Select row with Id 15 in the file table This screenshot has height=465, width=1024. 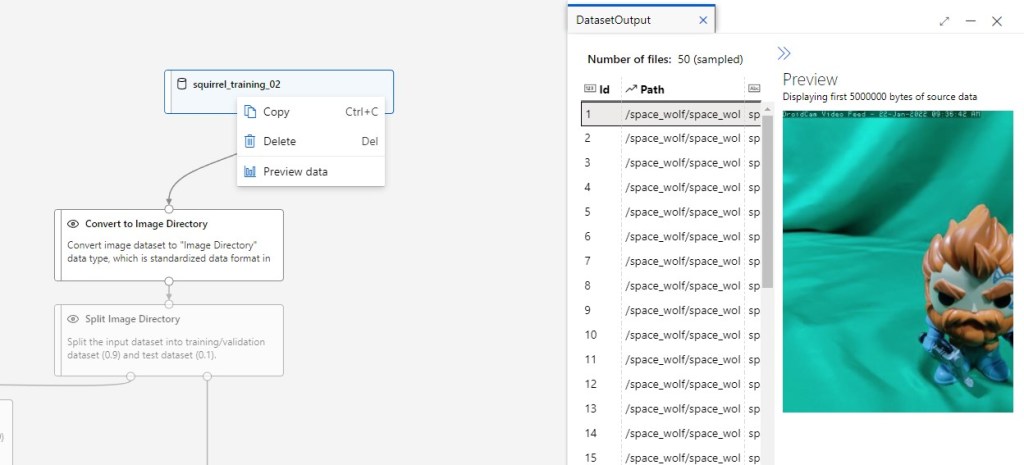click(671, 458)
